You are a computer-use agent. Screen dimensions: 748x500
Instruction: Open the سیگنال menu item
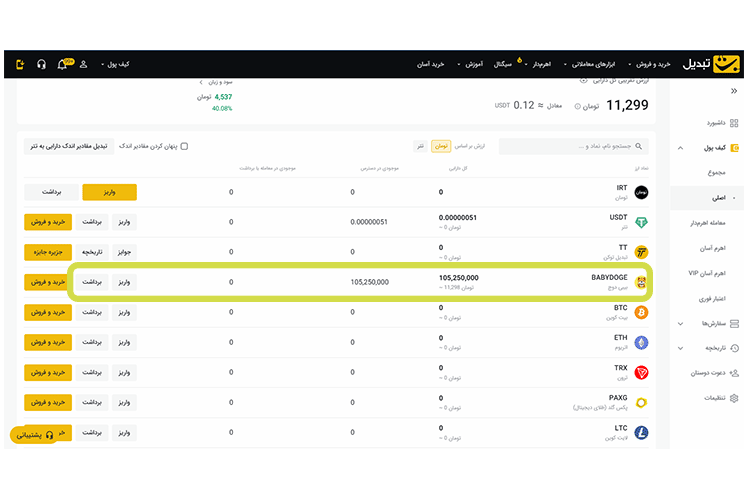[x=507, y=64]
